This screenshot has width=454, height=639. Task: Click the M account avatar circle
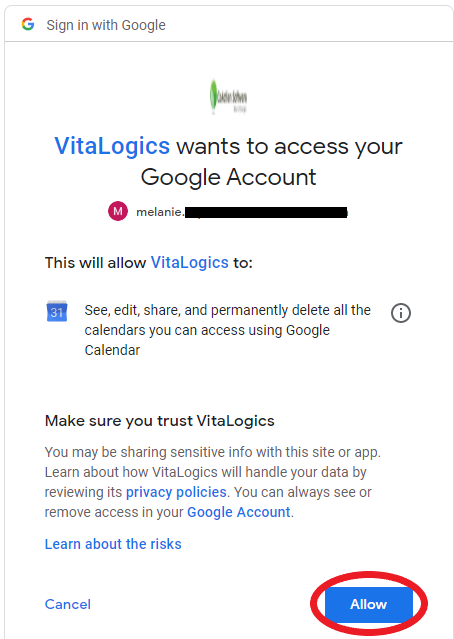118,211
